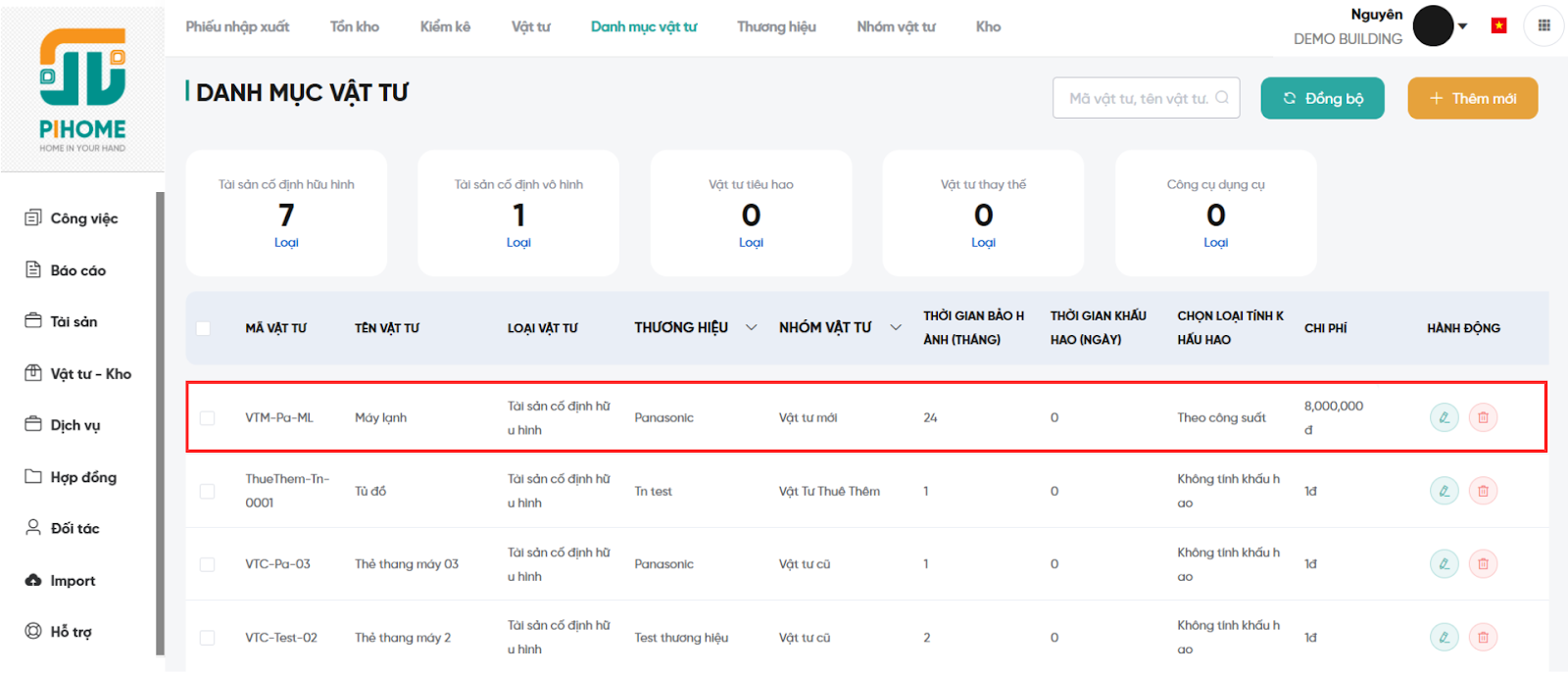Open the user account dropdown arrow
The image size is (1568, 674).
(x=1463, y=26)
